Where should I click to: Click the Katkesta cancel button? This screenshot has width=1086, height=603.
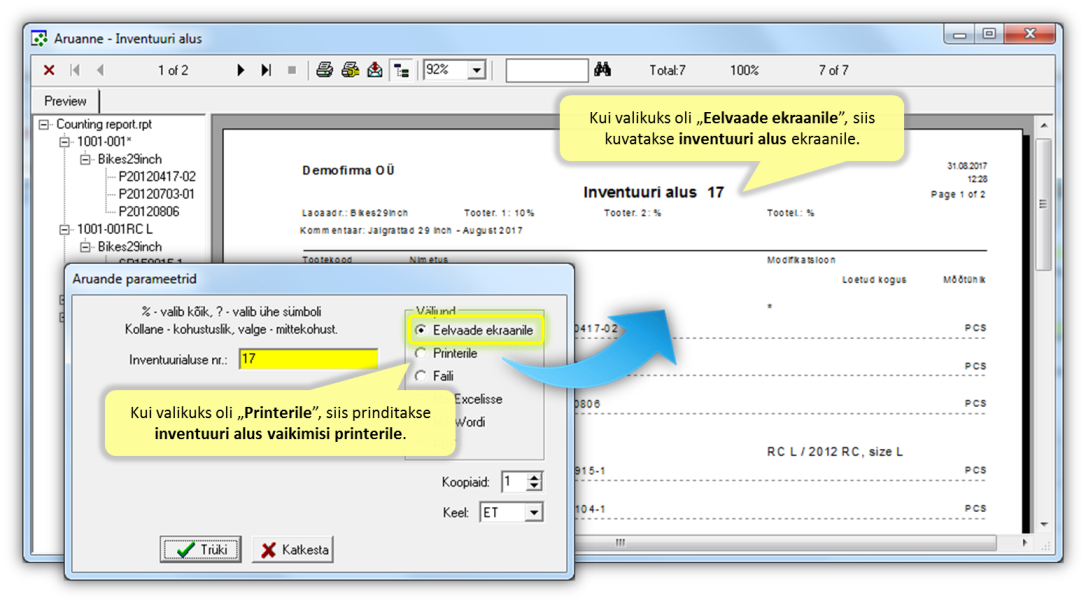(x=293, y=549)
